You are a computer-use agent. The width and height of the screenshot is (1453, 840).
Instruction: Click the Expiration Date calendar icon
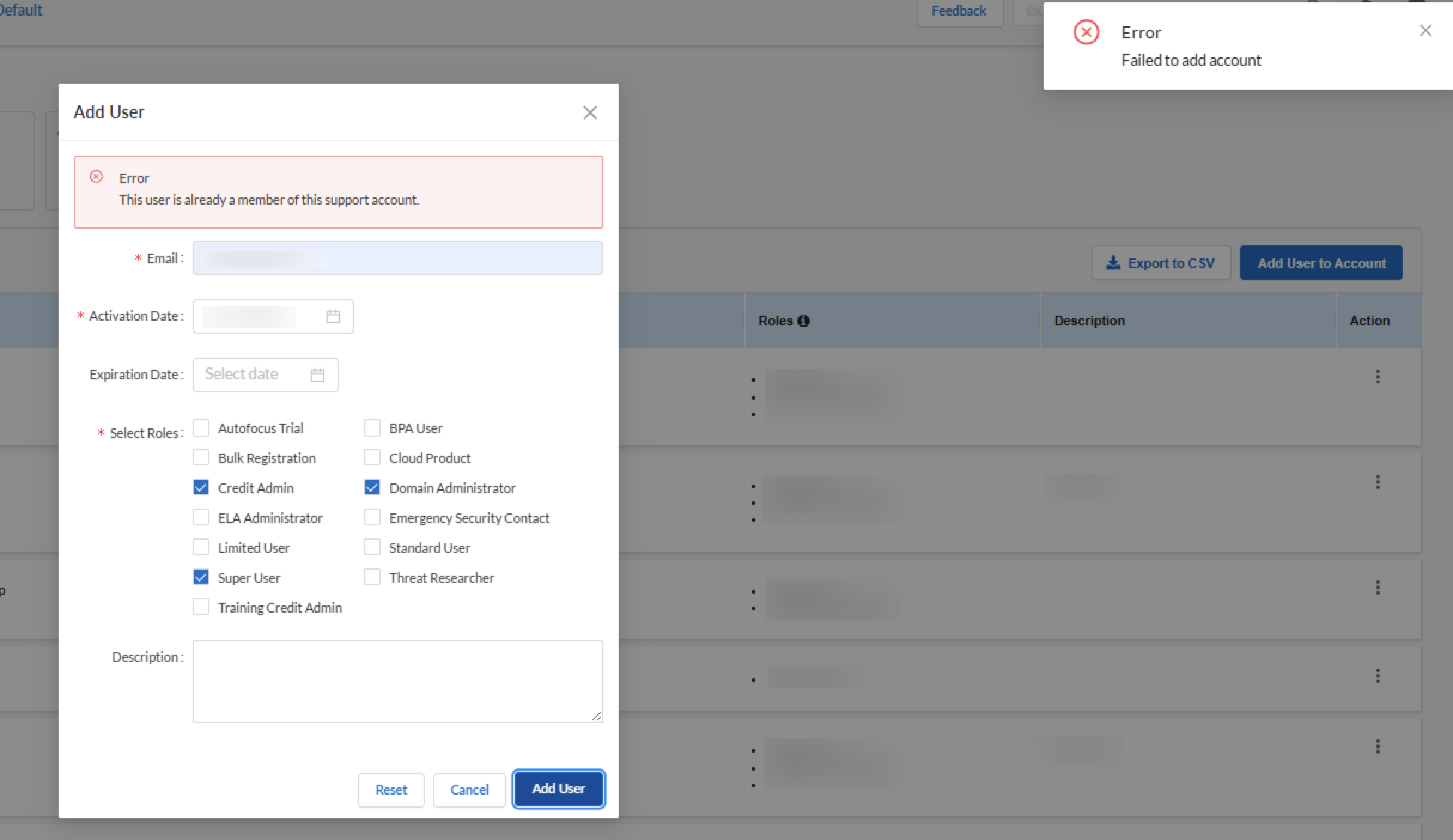pyautogui.click(x=318, y=375)
